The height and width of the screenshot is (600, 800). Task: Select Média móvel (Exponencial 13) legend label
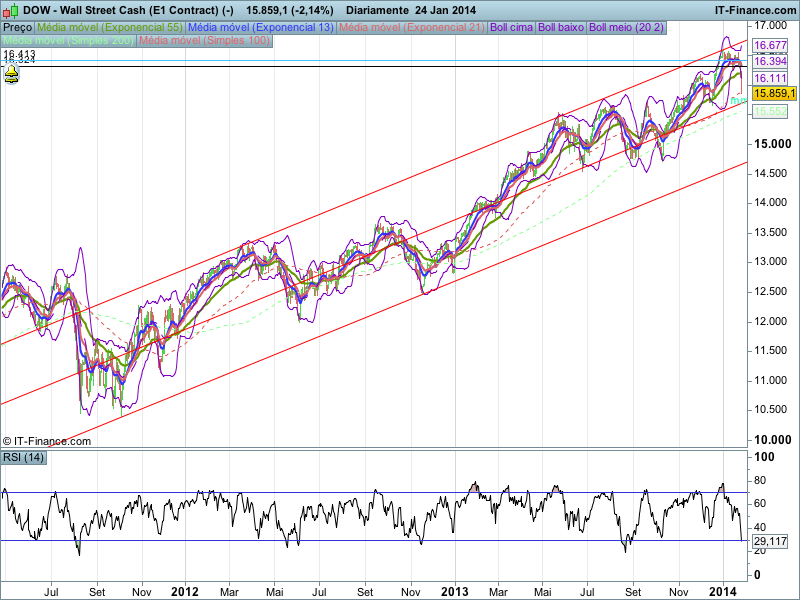click(260, 28)
